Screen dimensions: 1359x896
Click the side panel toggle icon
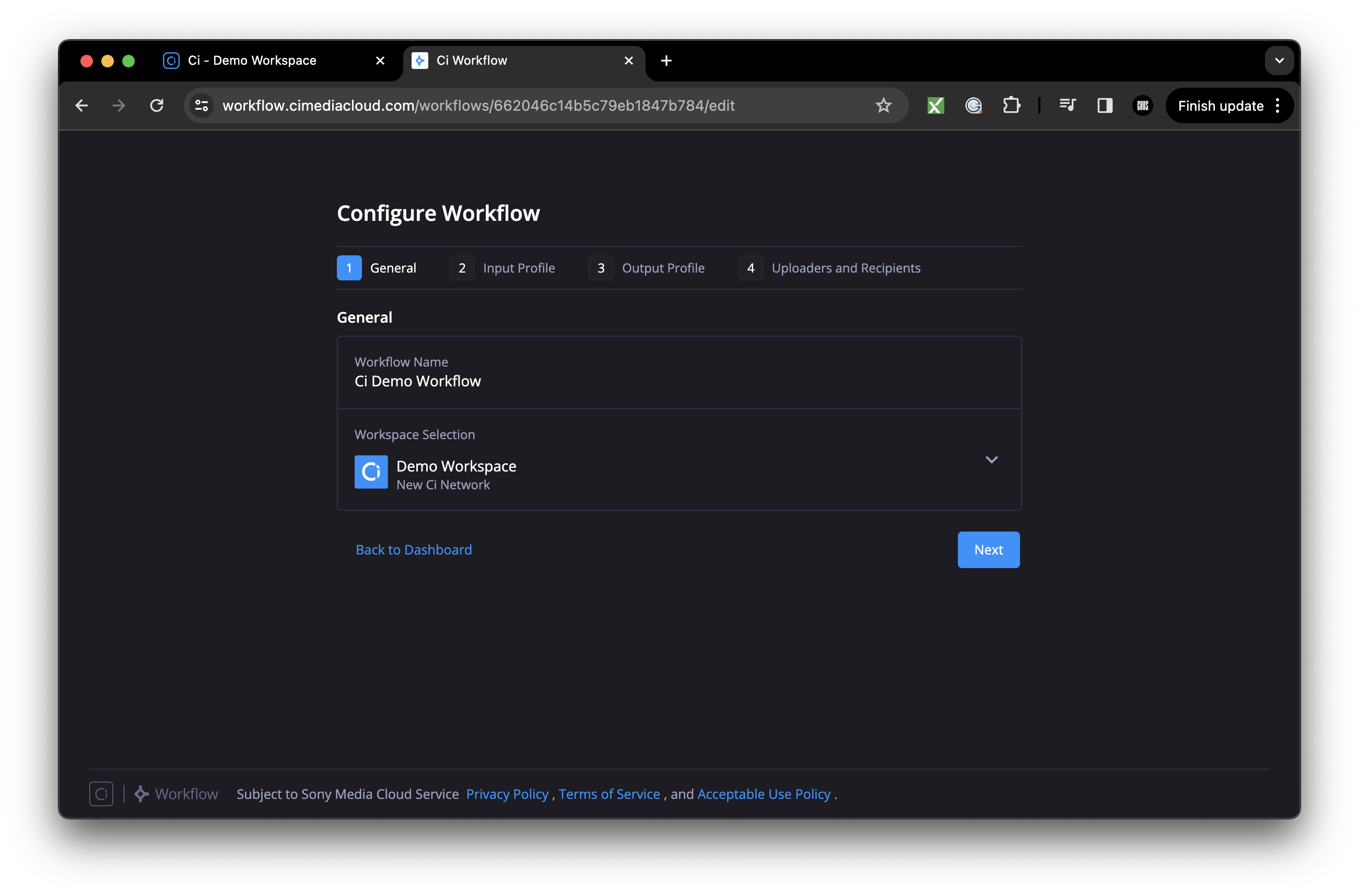pos(1105,105)
